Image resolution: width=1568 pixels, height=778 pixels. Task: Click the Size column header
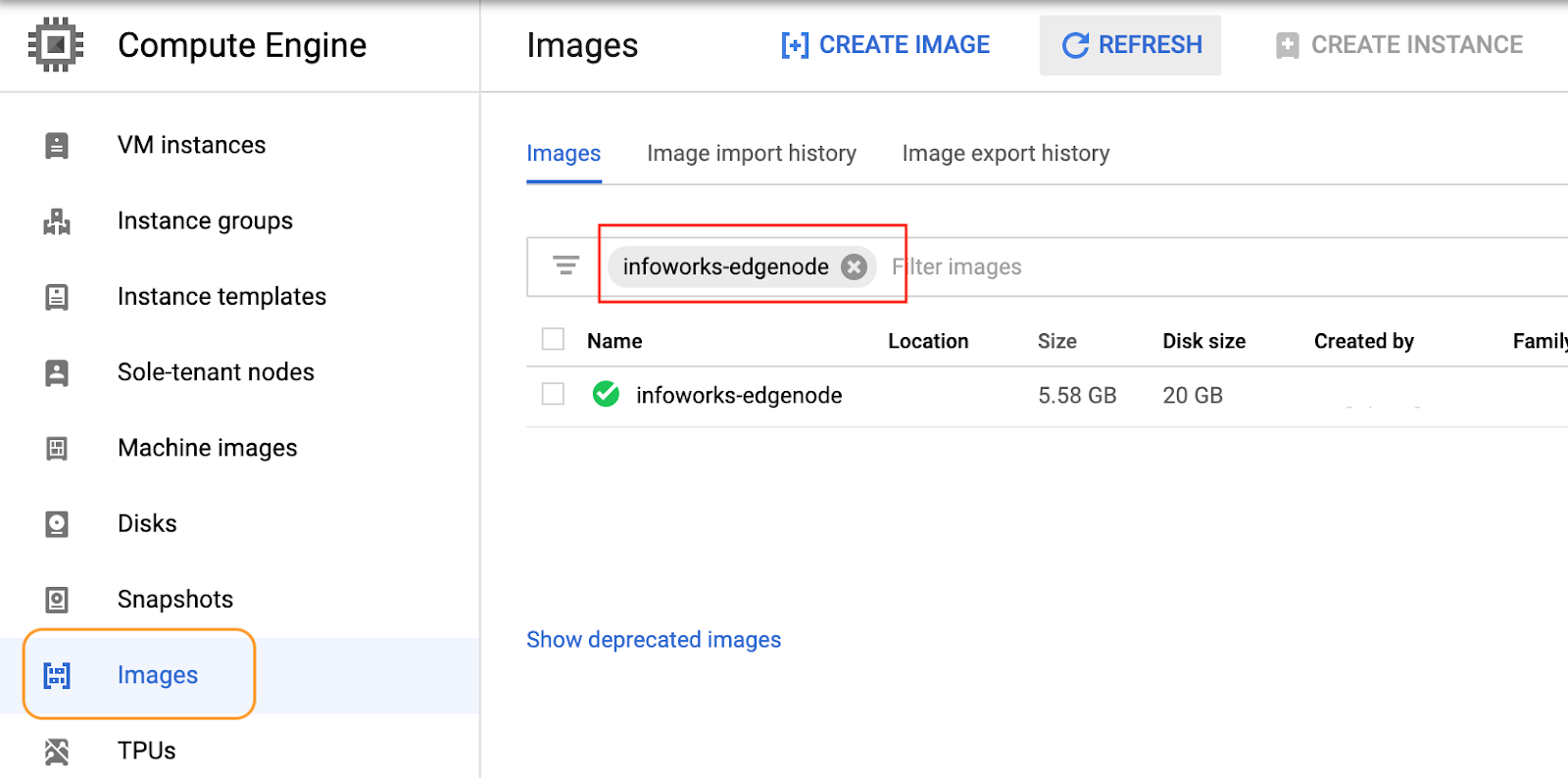[x=1057, y=341]
